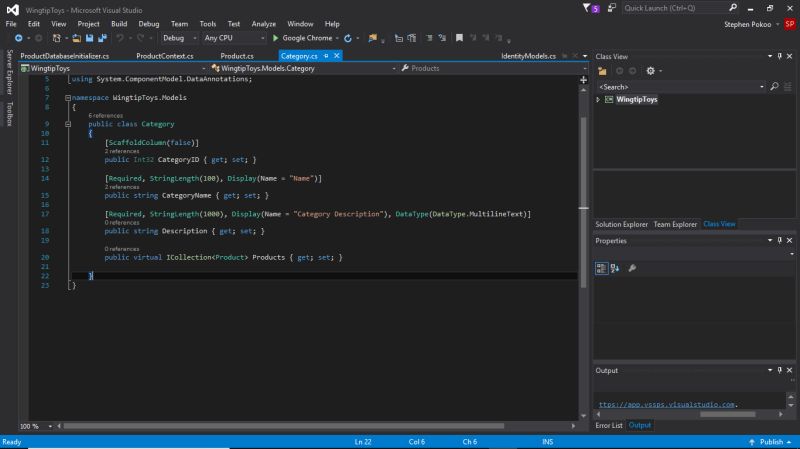The height and width of the screenshot is (449, 800).
Task: Collapse the Category class outline
Action: pyautogui.click(x=68, y=124)
